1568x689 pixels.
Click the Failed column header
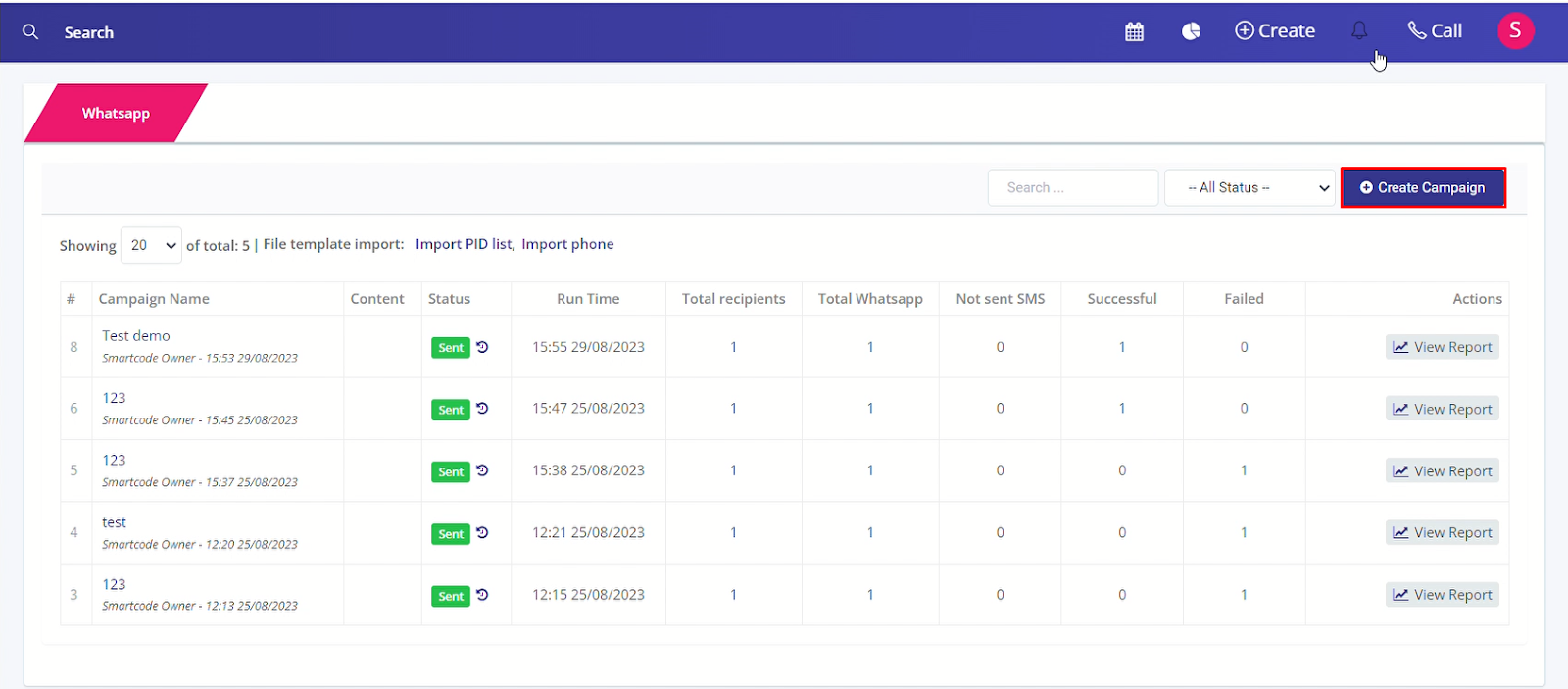1244,299
